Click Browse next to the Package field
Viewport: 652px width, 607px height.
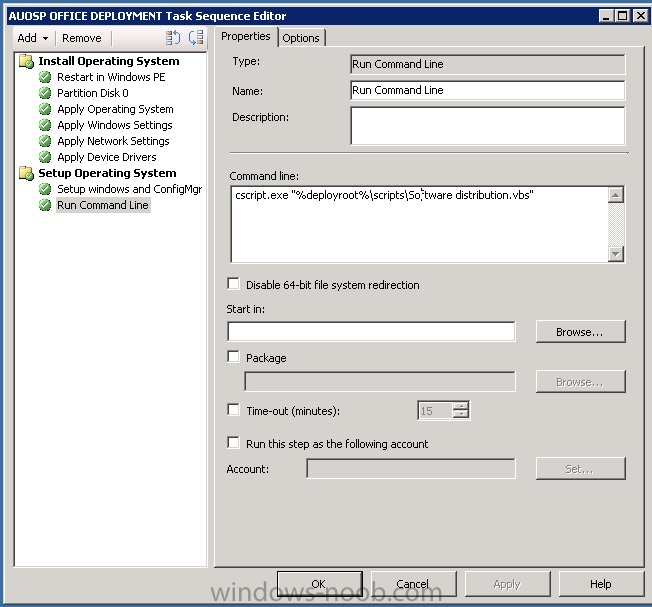coord(580,382)
